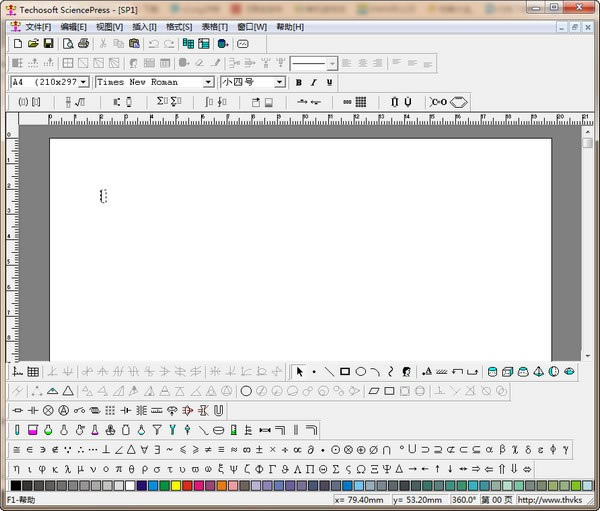Pick the yellow color swatch
600x511 pixels.
176,486
